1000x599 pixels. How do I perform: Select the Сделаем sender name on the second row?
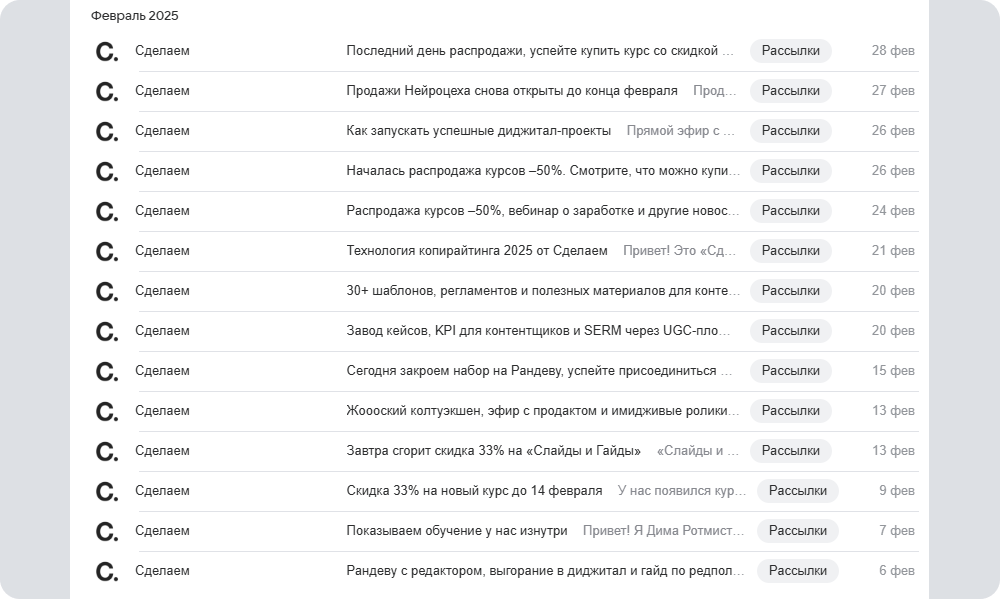pyautogui.click(x=162, y=91)
